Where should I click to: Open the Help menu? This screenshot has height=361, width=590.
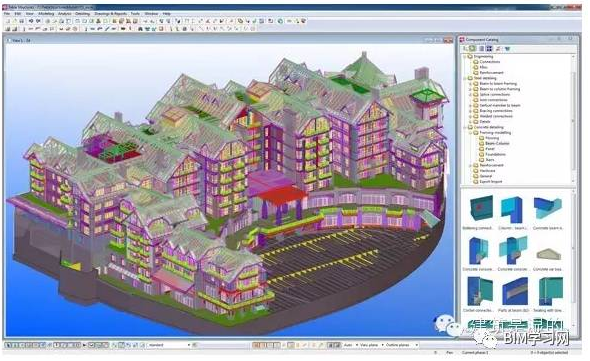(166, 14)
